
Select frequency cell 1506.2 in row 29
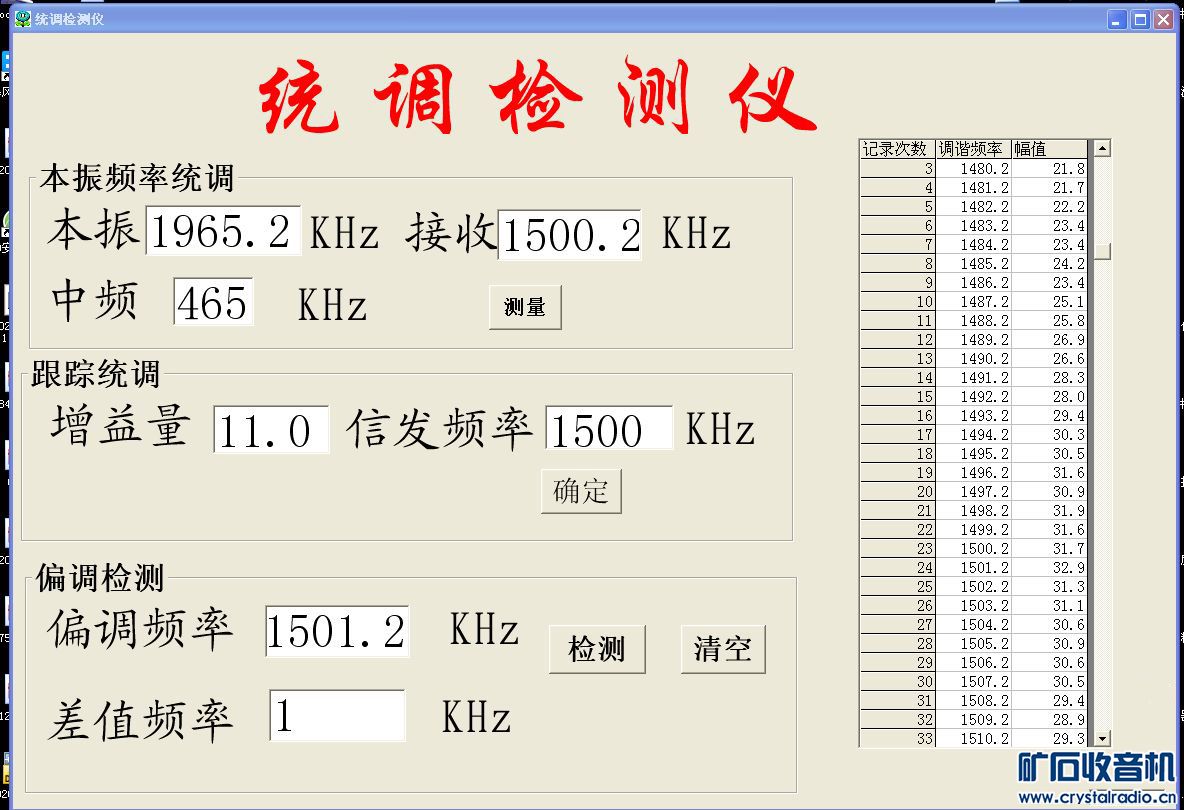(x=973, y=663)
